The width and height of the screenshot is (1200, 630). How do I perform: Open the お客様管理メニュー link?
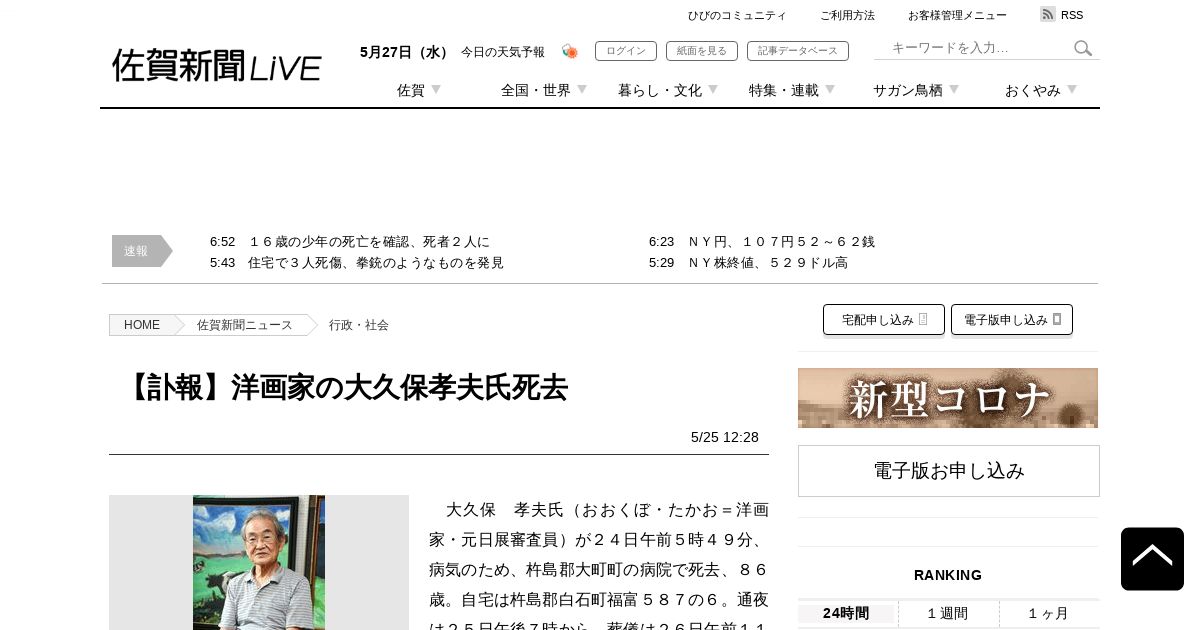pos(957,15)
